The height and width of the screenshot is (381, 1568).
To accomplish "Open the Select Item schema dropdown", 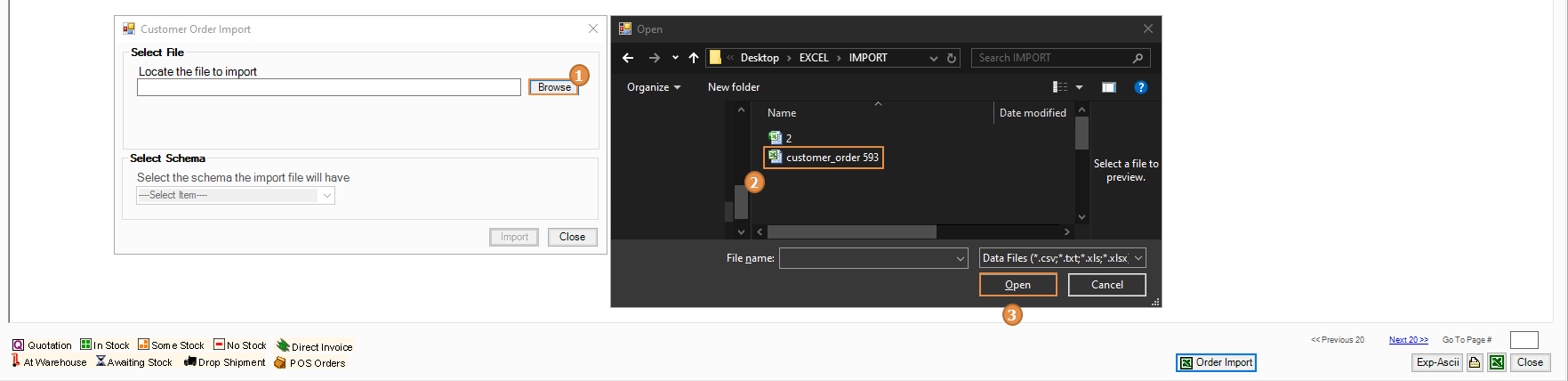I will click(326, 196).
